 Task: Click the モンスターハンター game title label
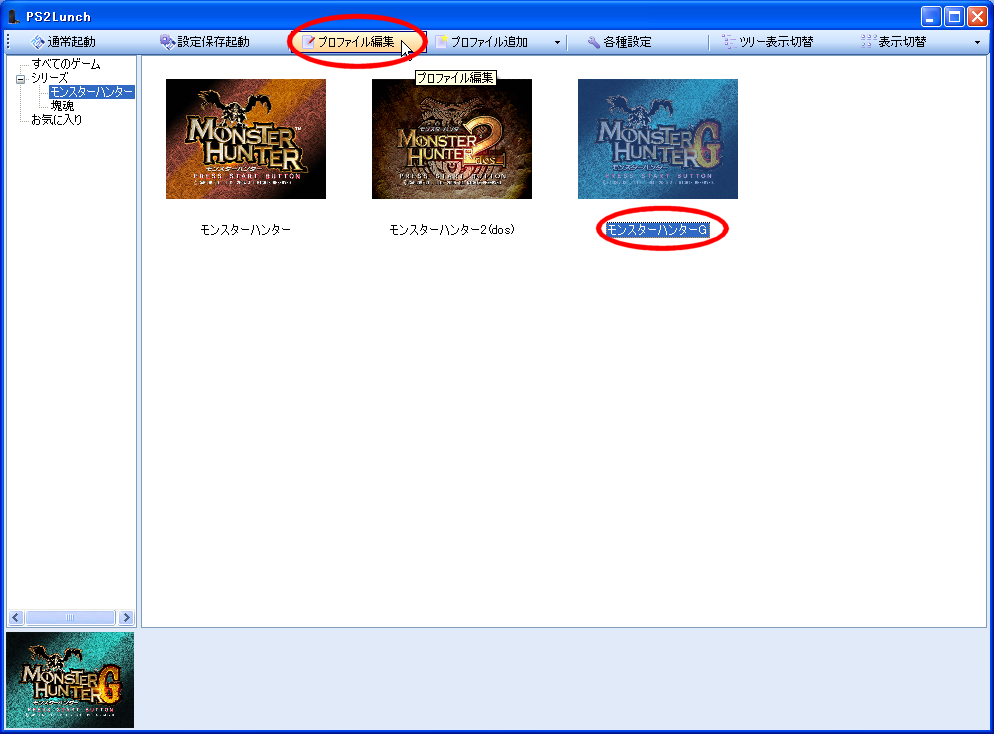click(246, 229)
